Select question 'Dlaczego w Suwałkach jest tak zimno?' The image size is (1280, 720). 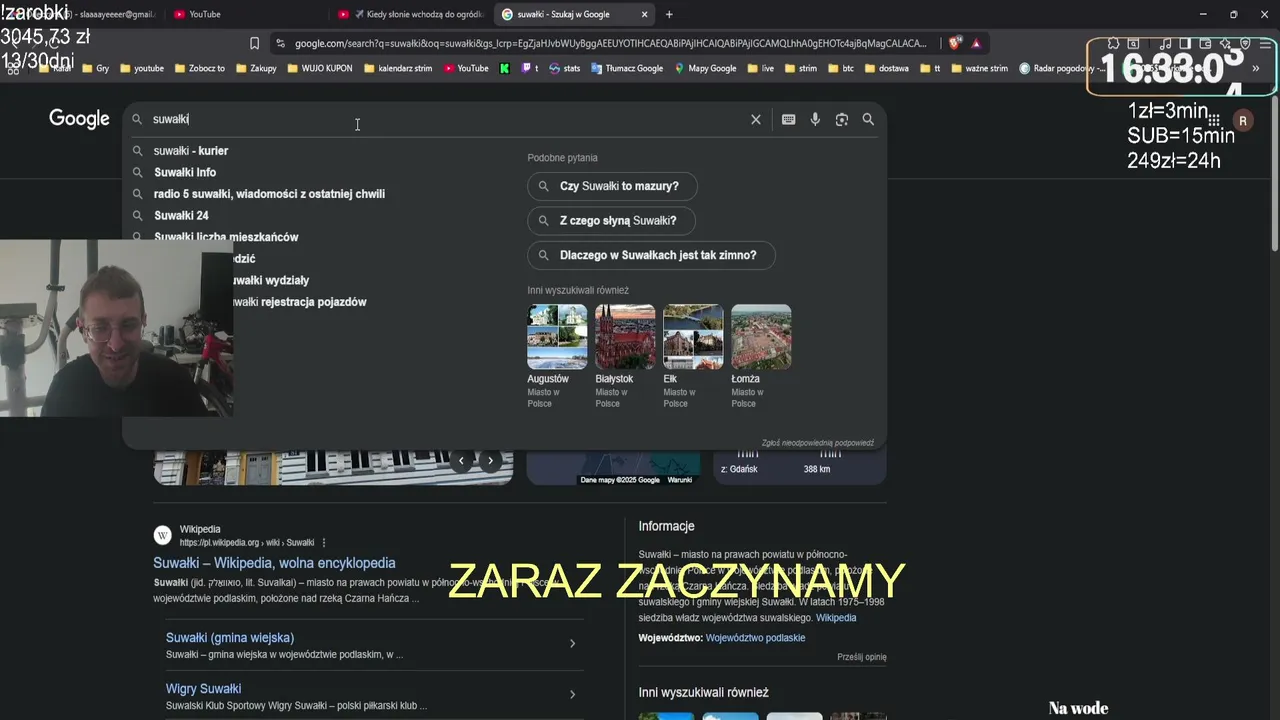(651, 255)
